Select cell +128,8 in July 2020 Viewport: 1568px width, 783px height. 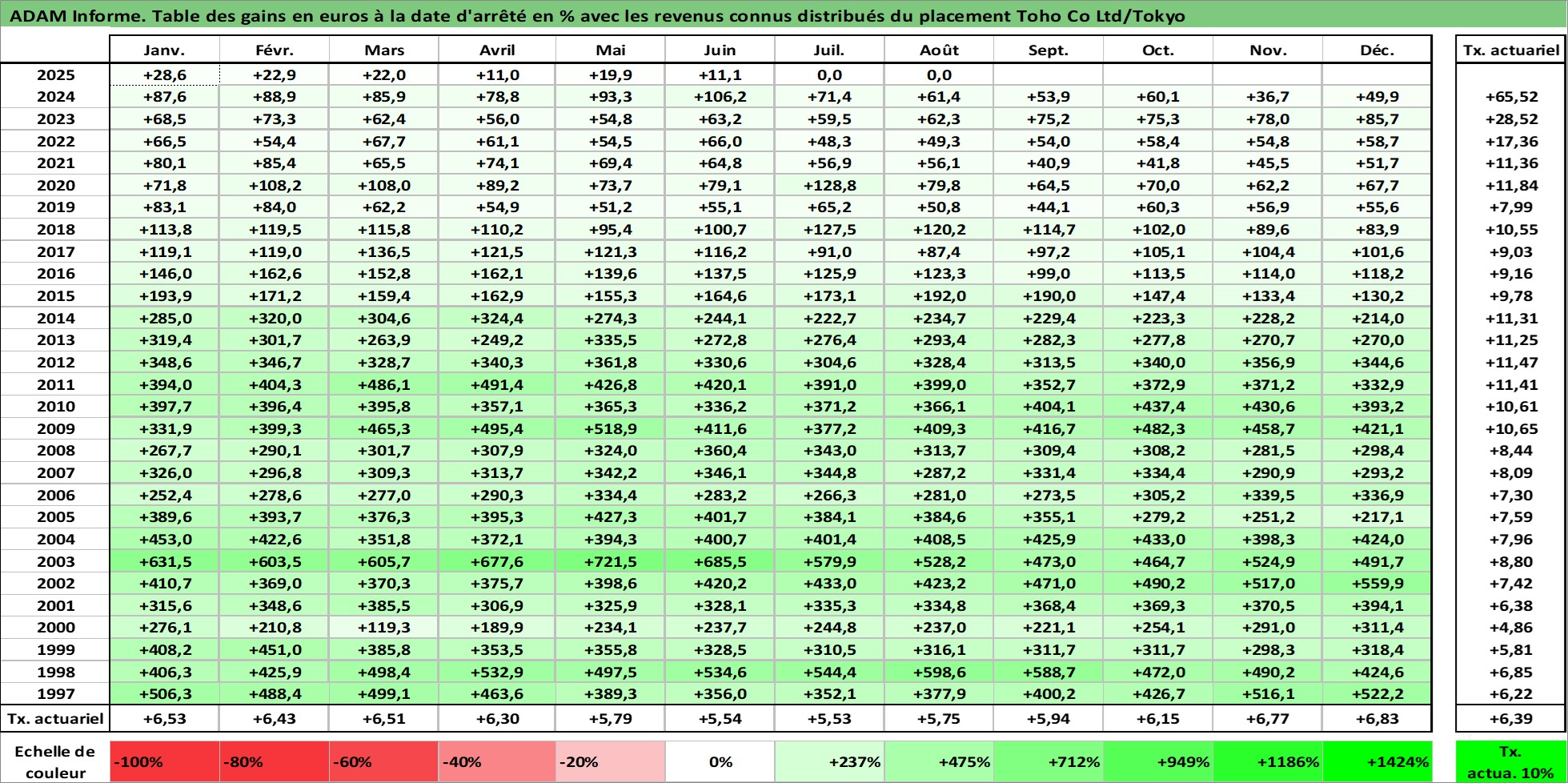829,185
